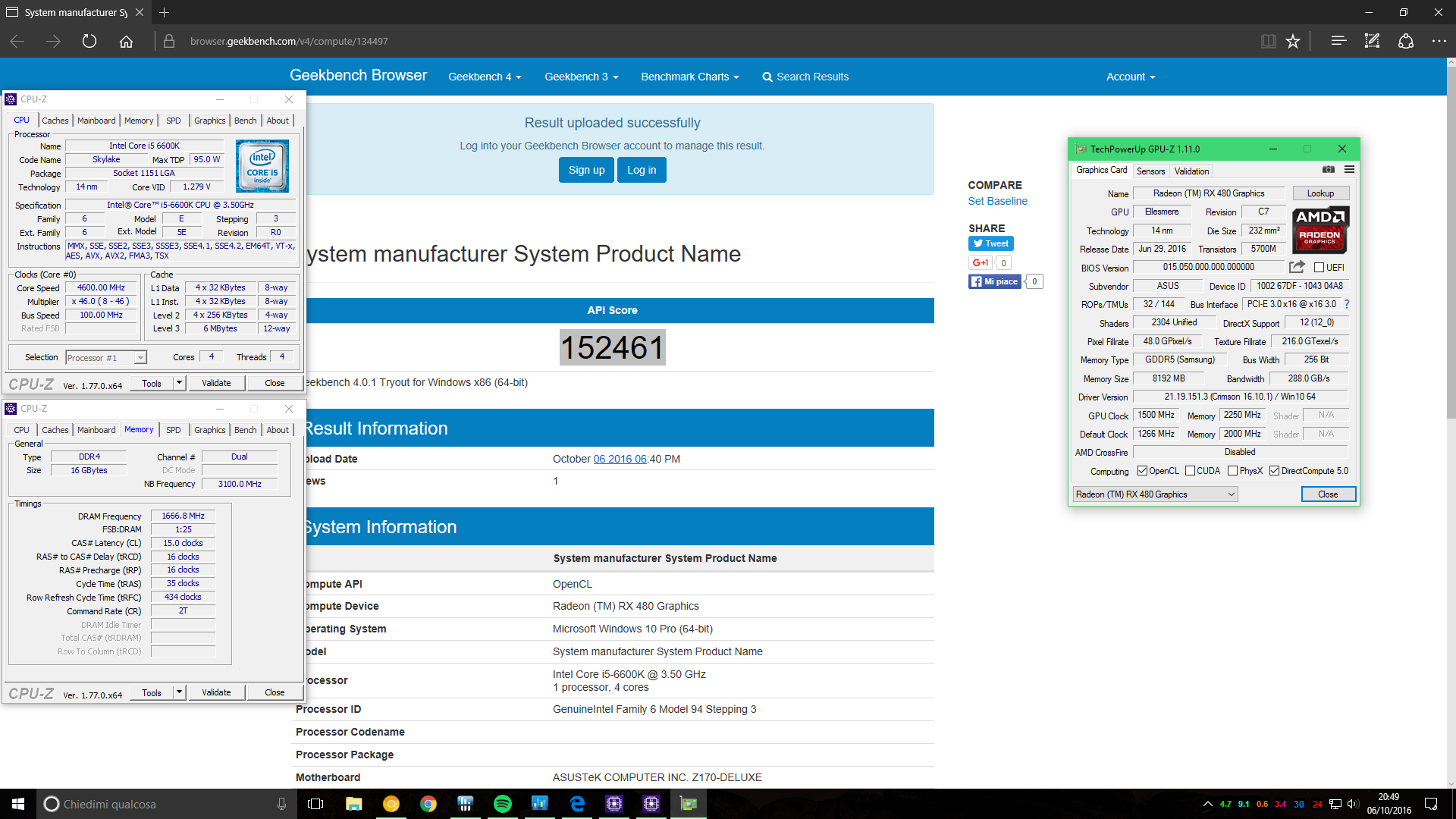Refresh the Geekbench page

click(89, 41)
